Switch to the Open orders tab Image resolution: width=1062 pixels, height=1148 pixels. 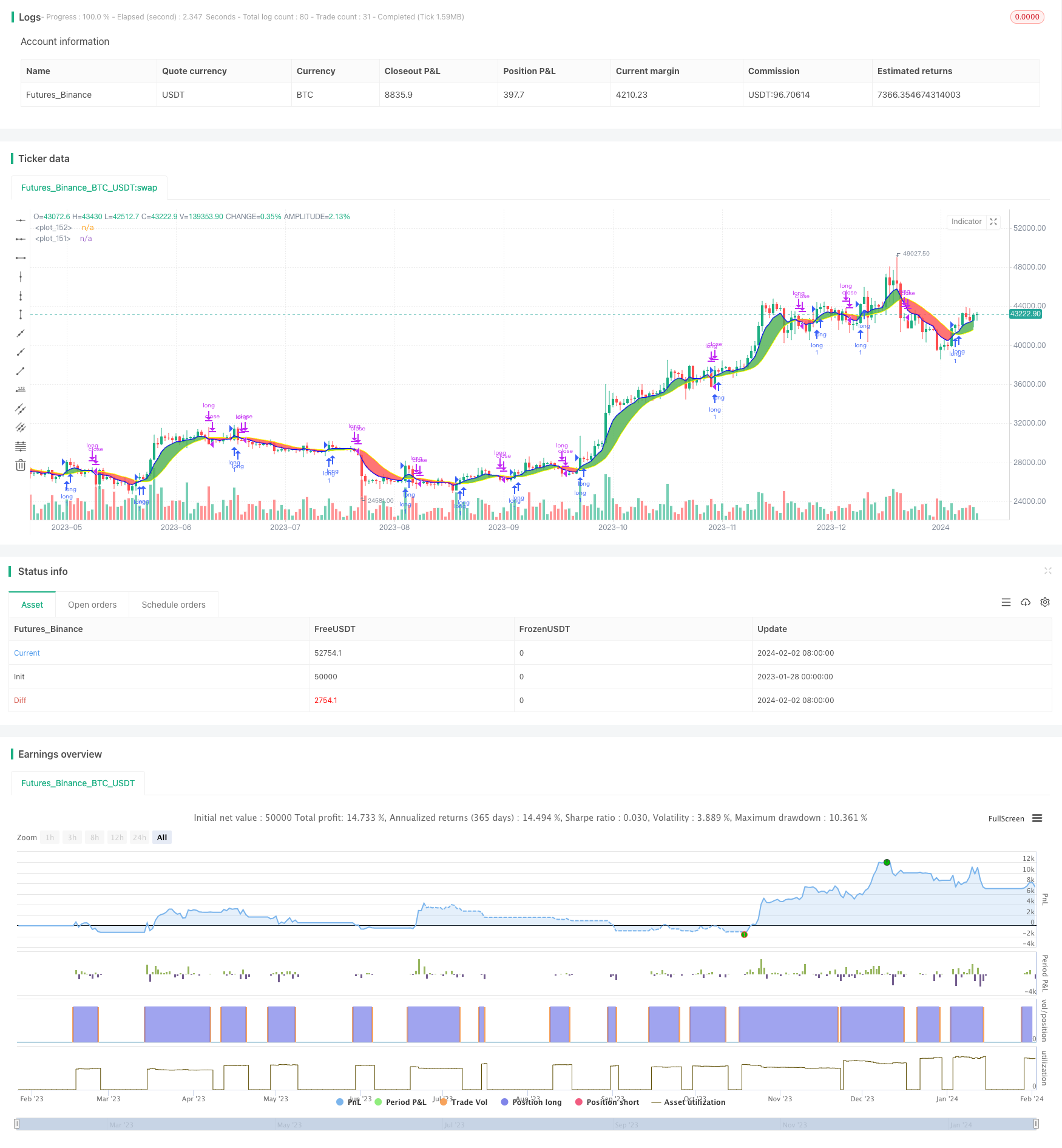tap(92, 605)
